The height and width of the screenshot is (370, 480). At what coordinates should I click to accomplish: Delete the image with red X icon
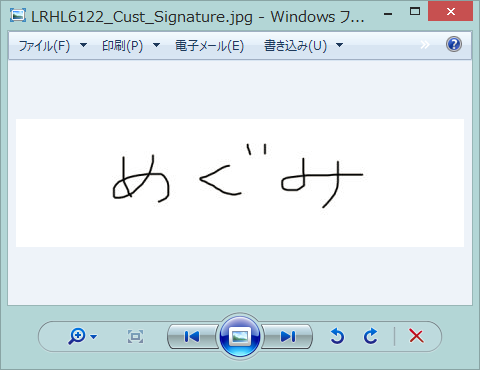point(416,336)
